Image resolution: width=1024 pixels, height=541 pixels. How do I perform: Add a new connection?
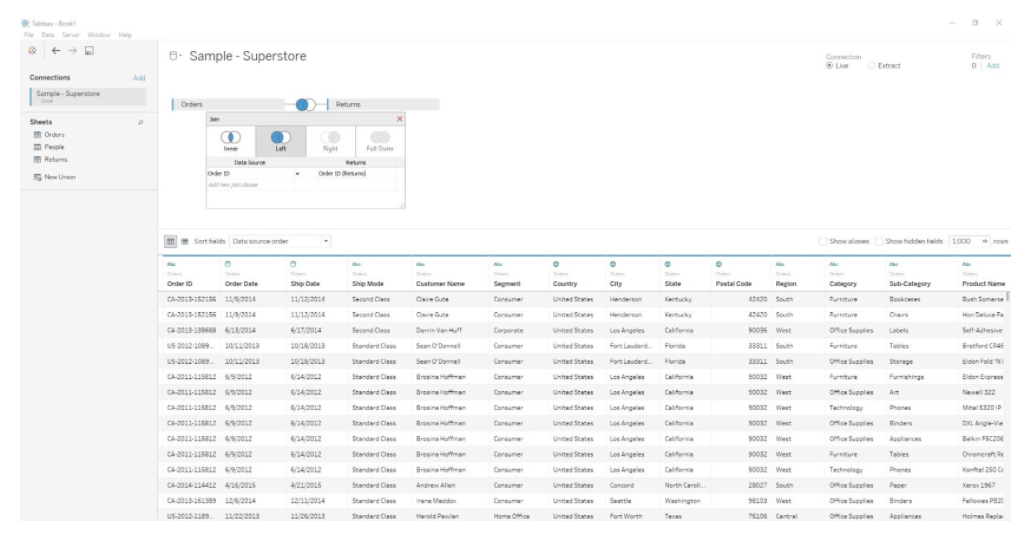139,78
